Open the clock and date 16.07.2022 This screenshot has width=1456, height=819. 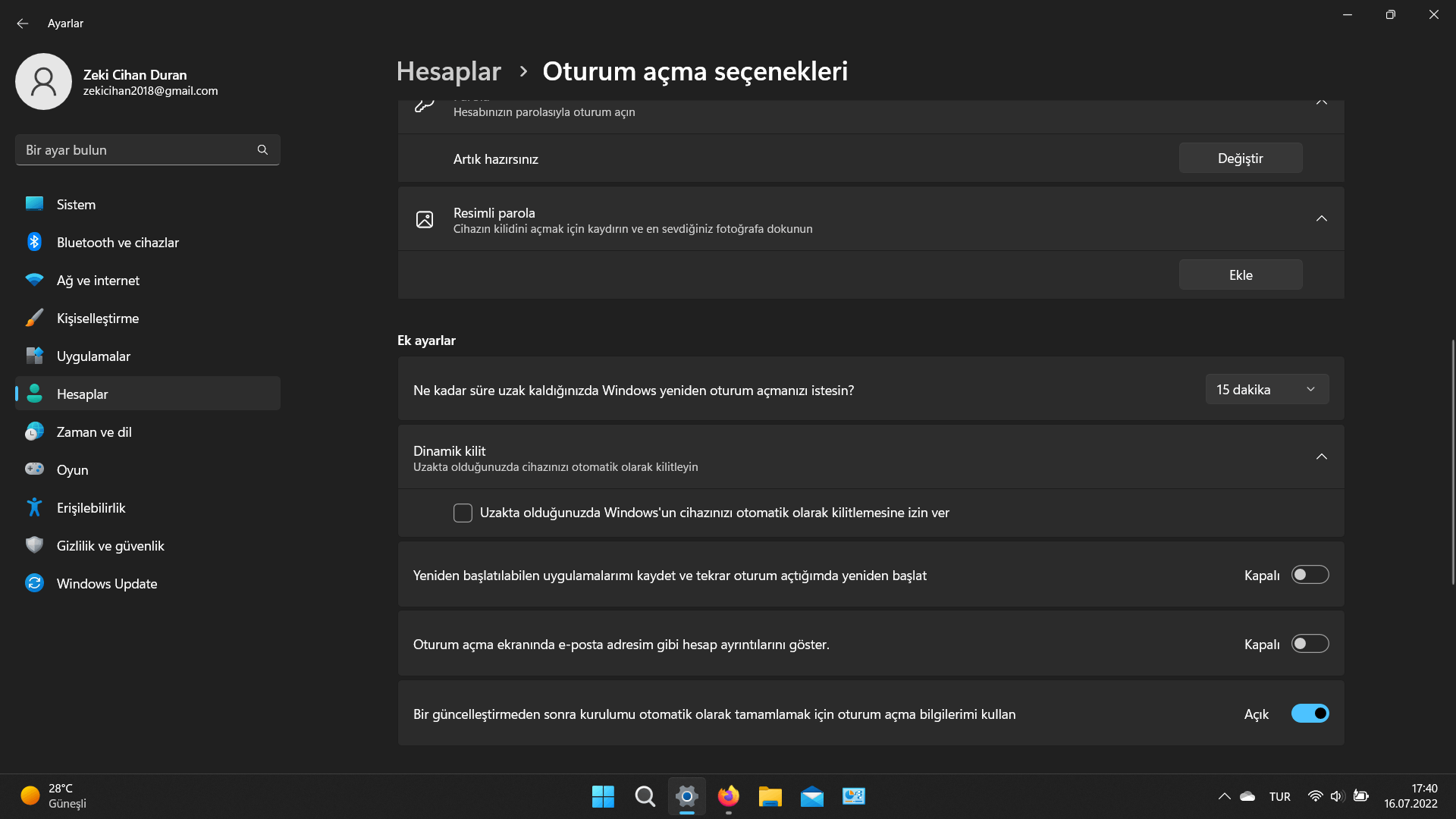coord(1410,796)
